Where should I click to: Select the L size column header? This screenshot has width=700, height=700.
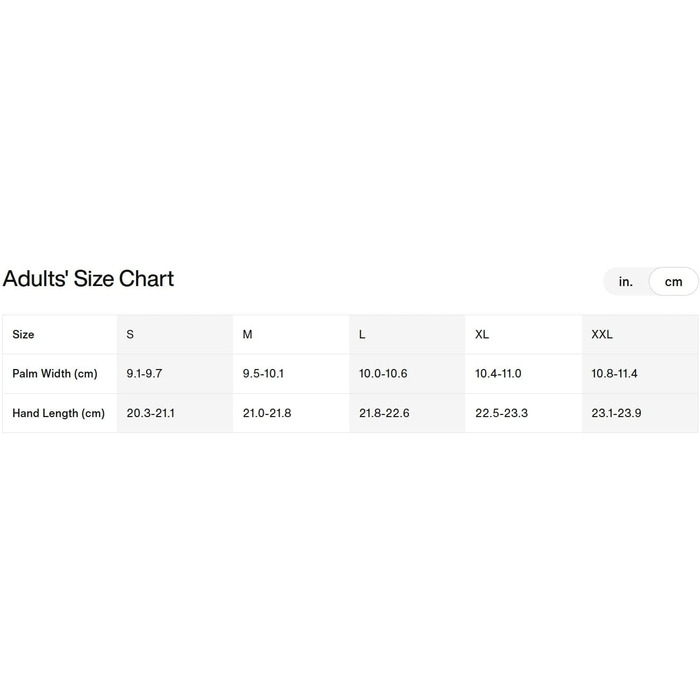(x=362, y=334)
